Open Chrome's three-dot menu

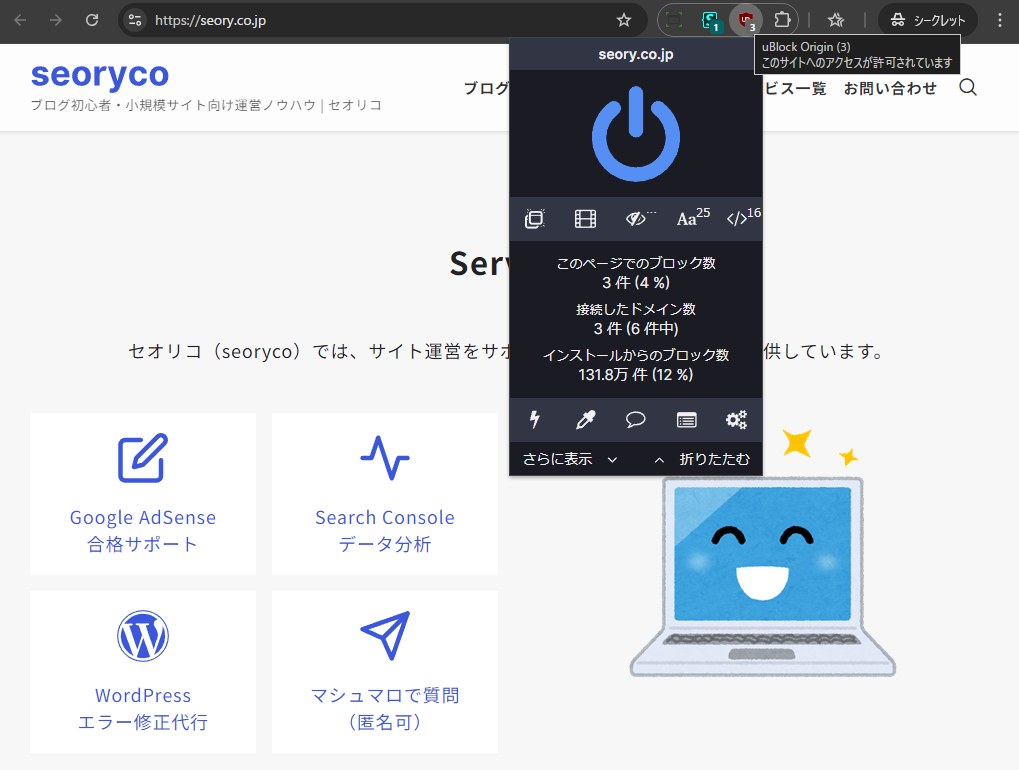tap(1000, 20)
